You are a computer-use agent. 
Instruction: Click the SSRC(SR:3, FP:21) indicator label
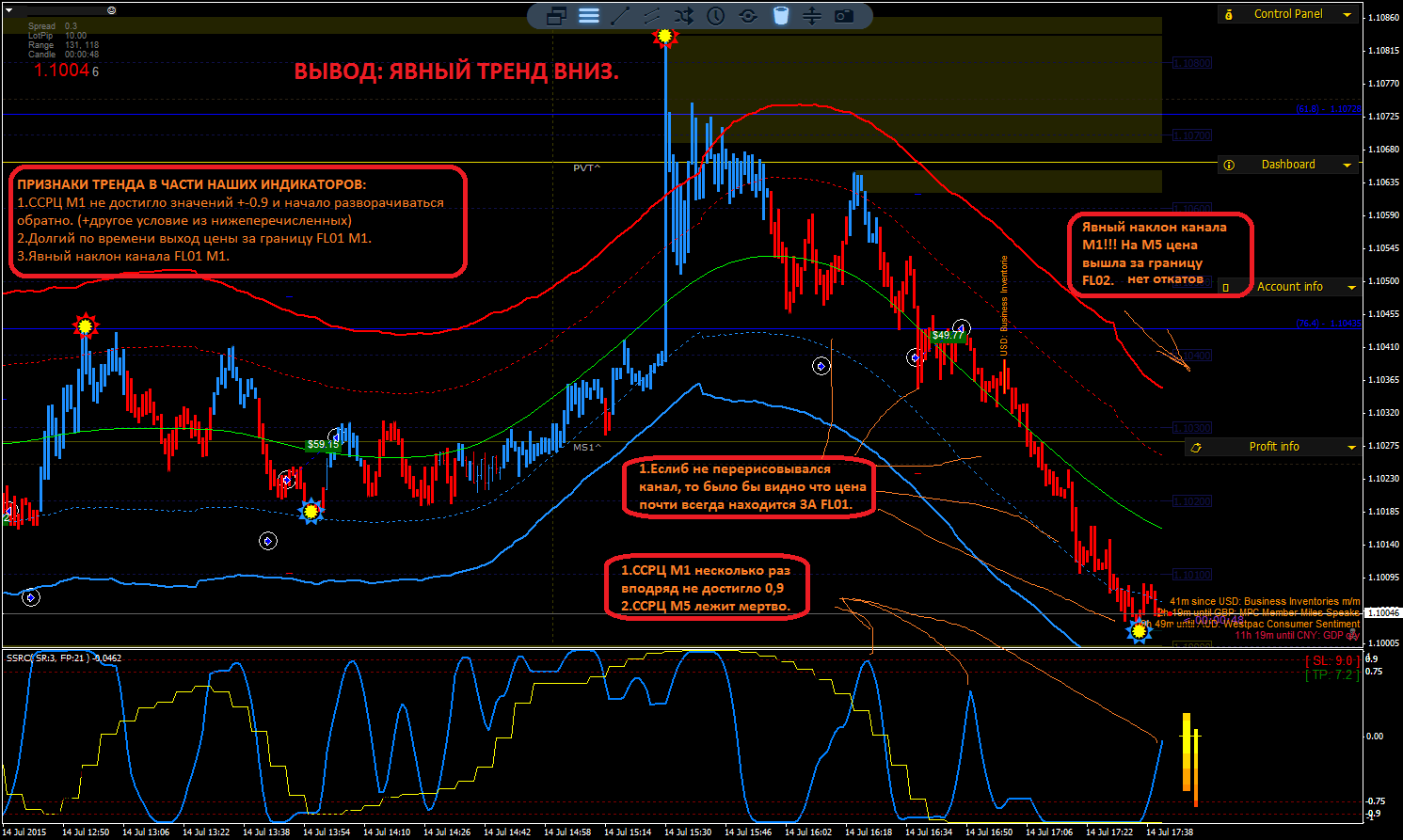[x=64, y=658]
